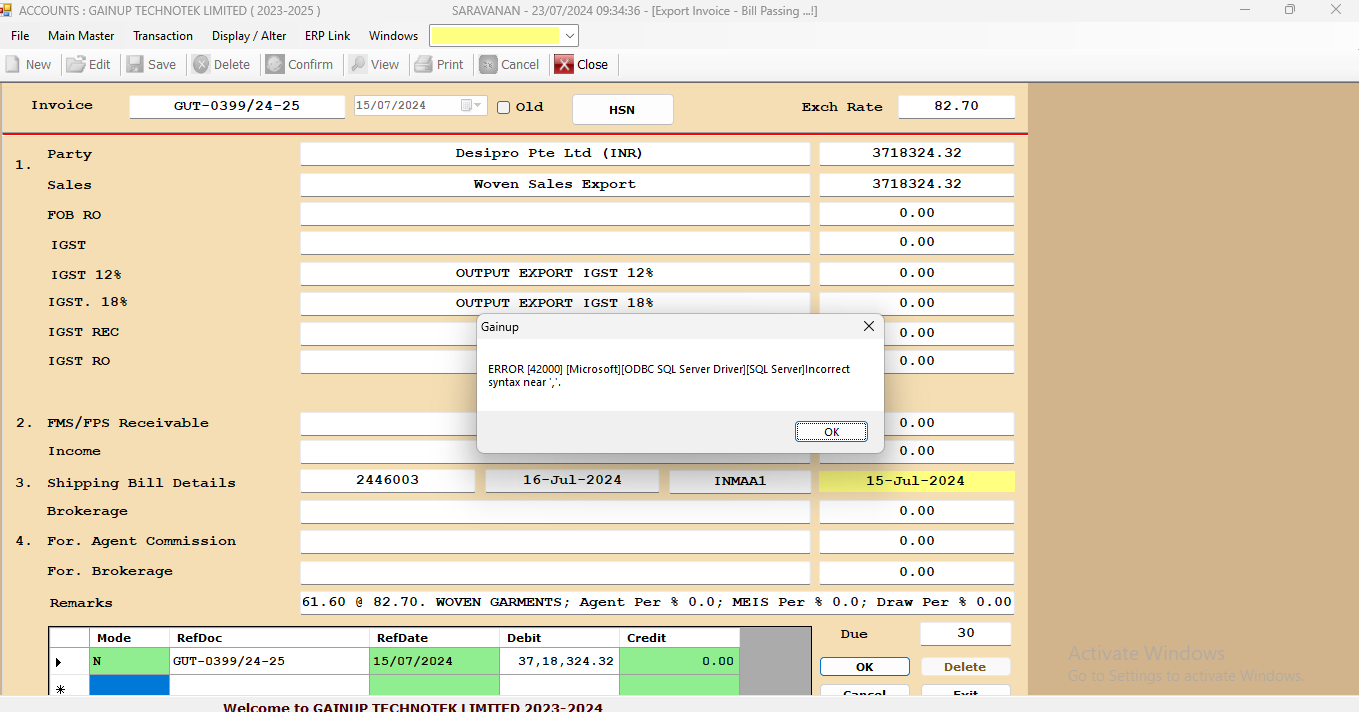Click the Exch Rate field showing 82.70

coord(956,106)
